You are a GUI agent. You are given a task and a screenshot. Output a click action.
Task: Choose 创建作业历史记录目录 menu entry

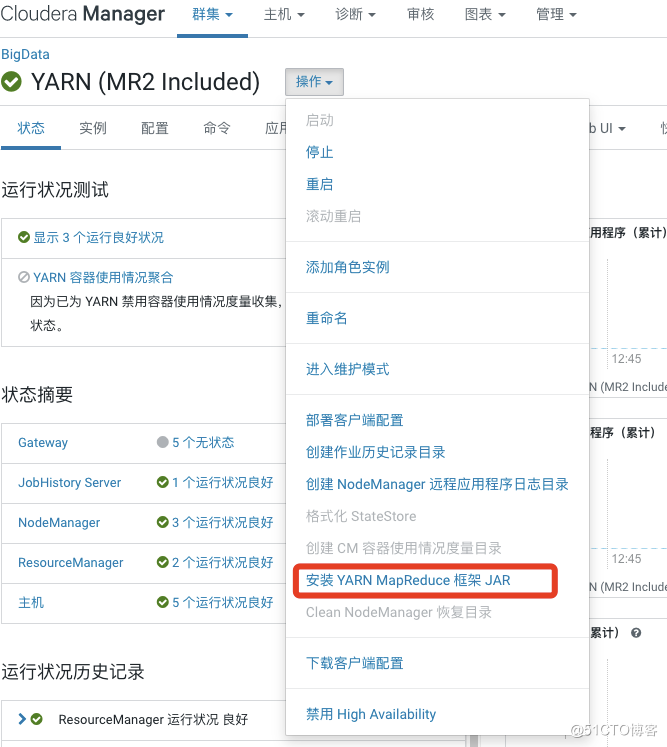click(x=375, y=452)
